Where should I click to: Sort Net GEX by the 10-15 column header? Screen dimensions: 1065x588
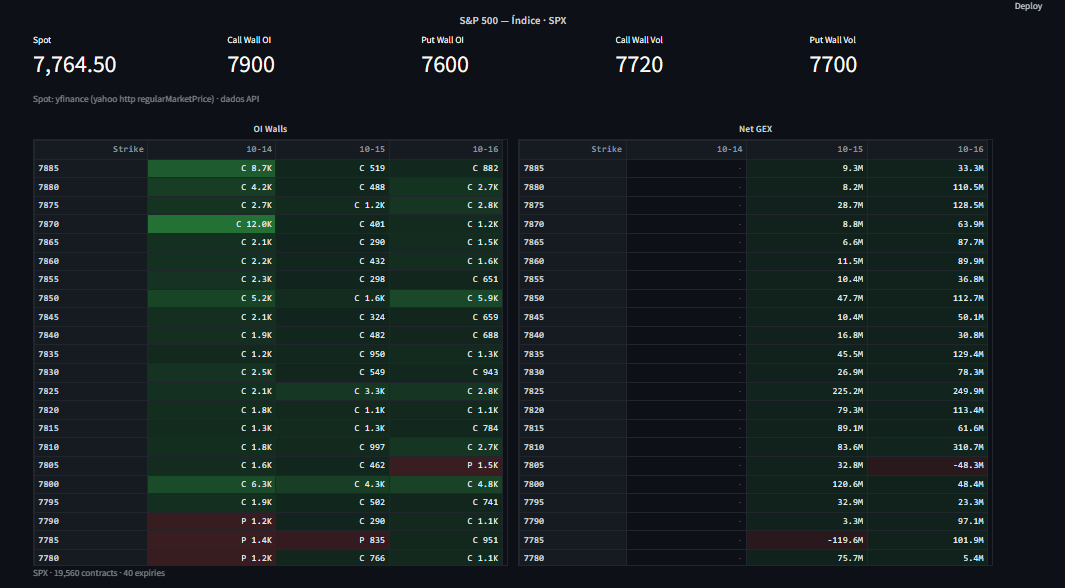[x=807, y=149]
